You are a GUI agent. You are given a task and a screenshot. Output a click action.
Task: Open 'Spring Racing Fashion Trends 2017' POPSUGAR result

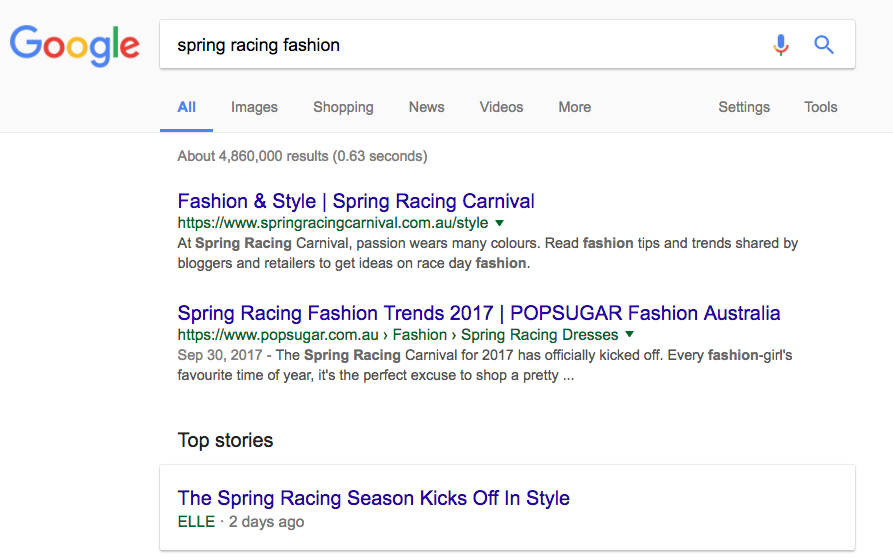coord(478,313)
